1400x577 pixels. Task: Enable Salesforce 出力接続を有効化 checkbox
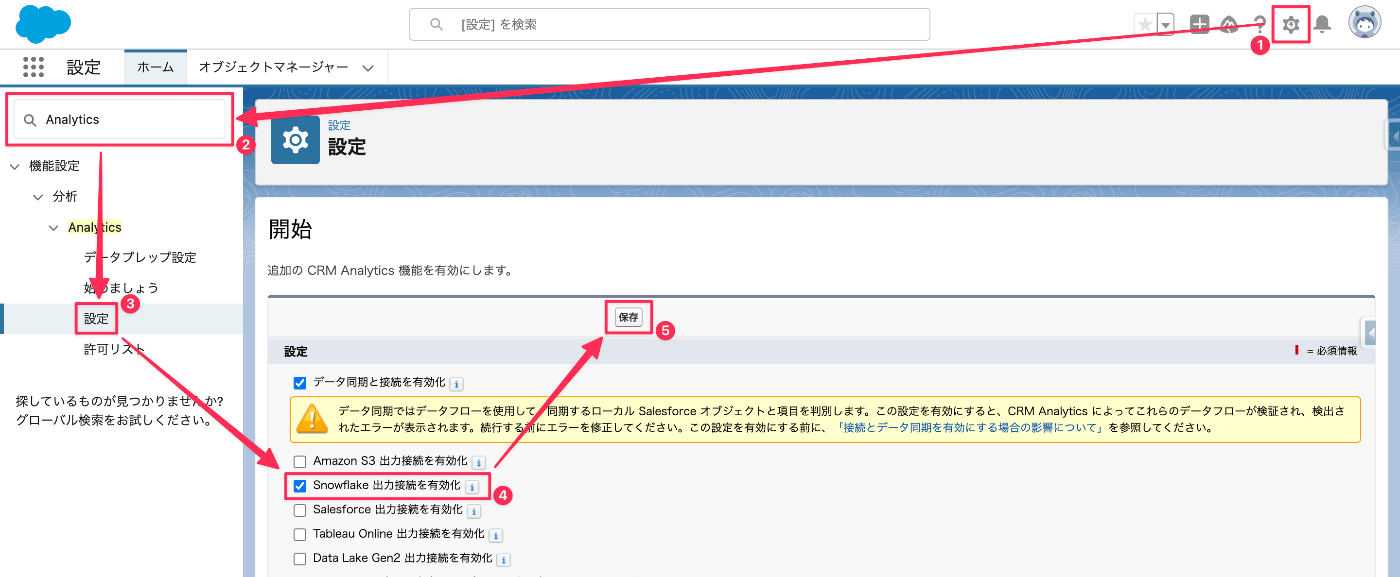click(300, 510)
